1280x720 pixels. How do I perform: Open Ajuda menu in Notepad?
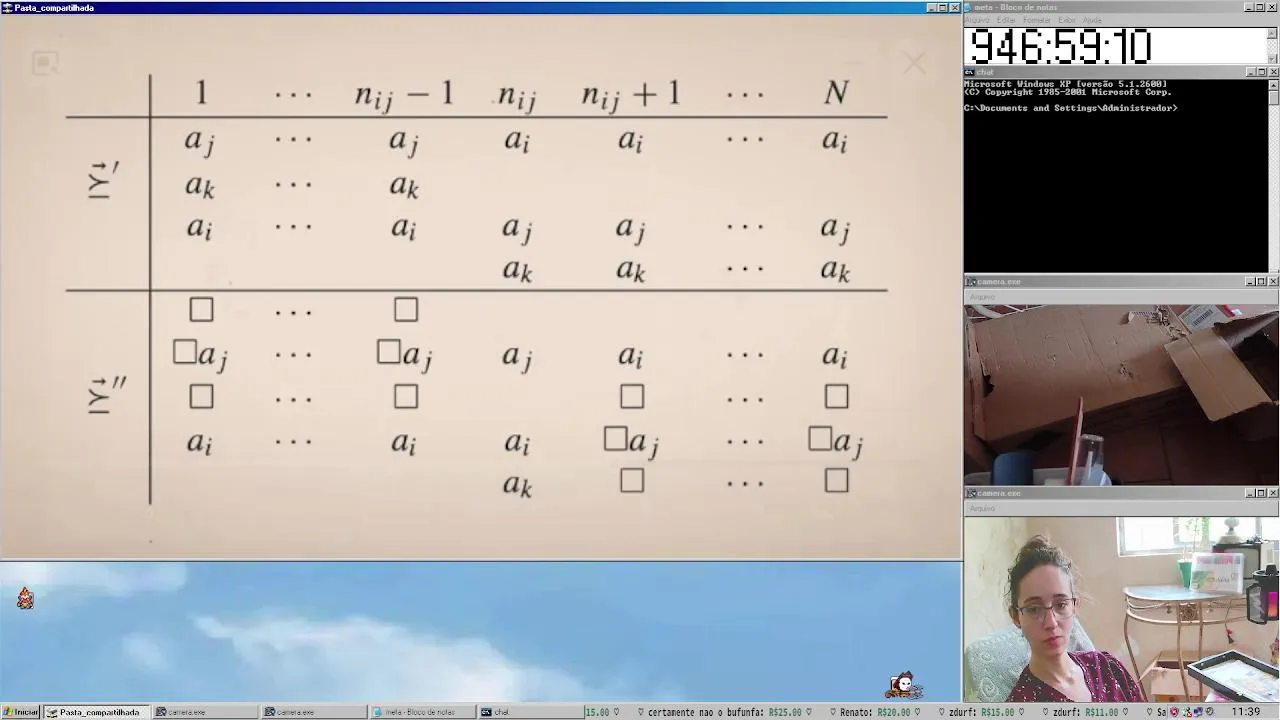pos(1092,20)
